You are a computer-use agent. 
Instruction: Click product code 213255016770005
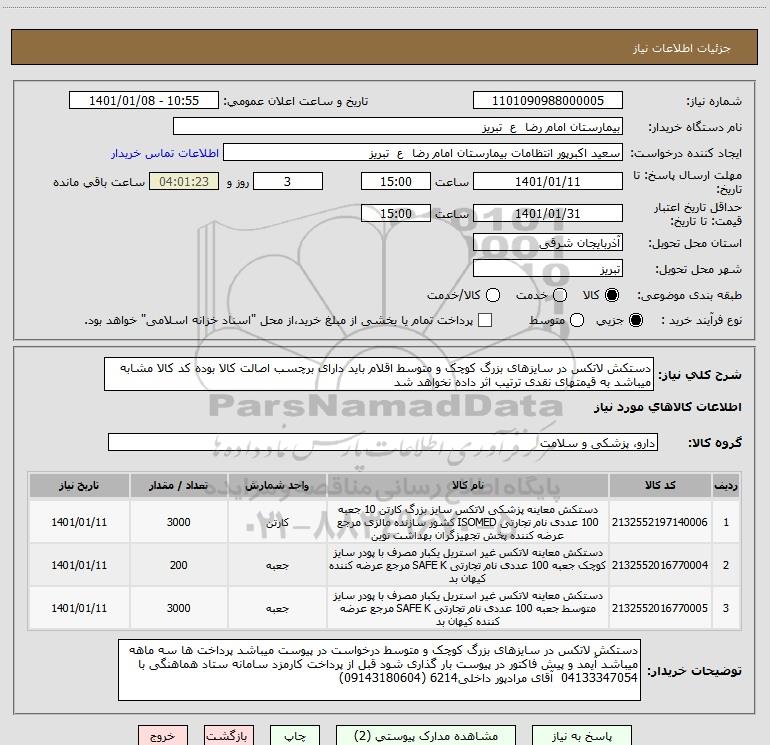pos(660,608)
